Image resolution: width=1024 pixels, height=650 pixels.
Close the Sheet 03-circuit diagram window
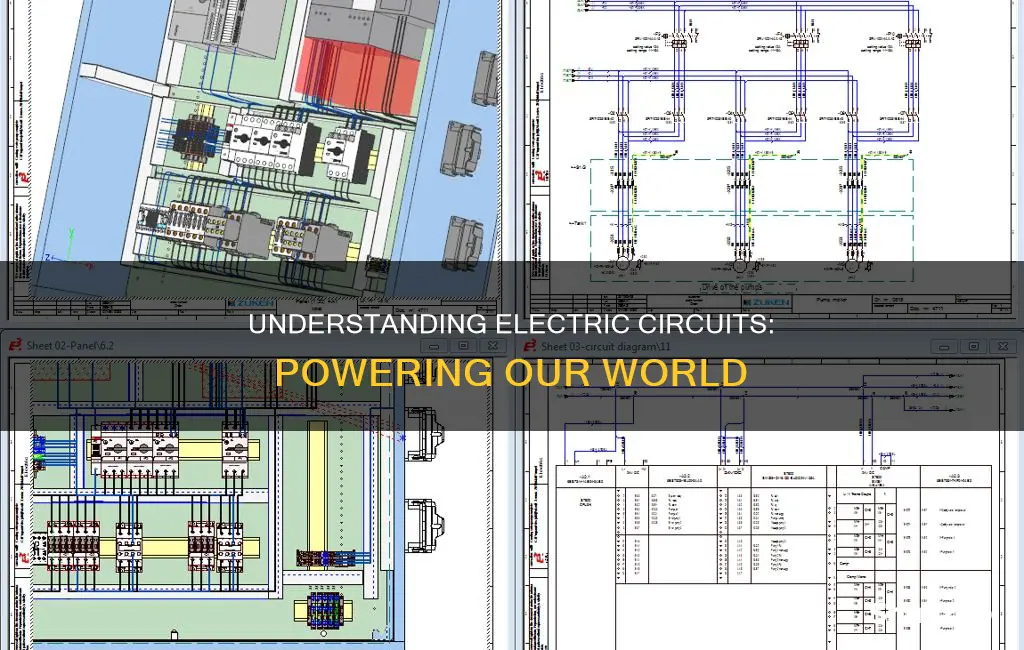pos(1003,346)
